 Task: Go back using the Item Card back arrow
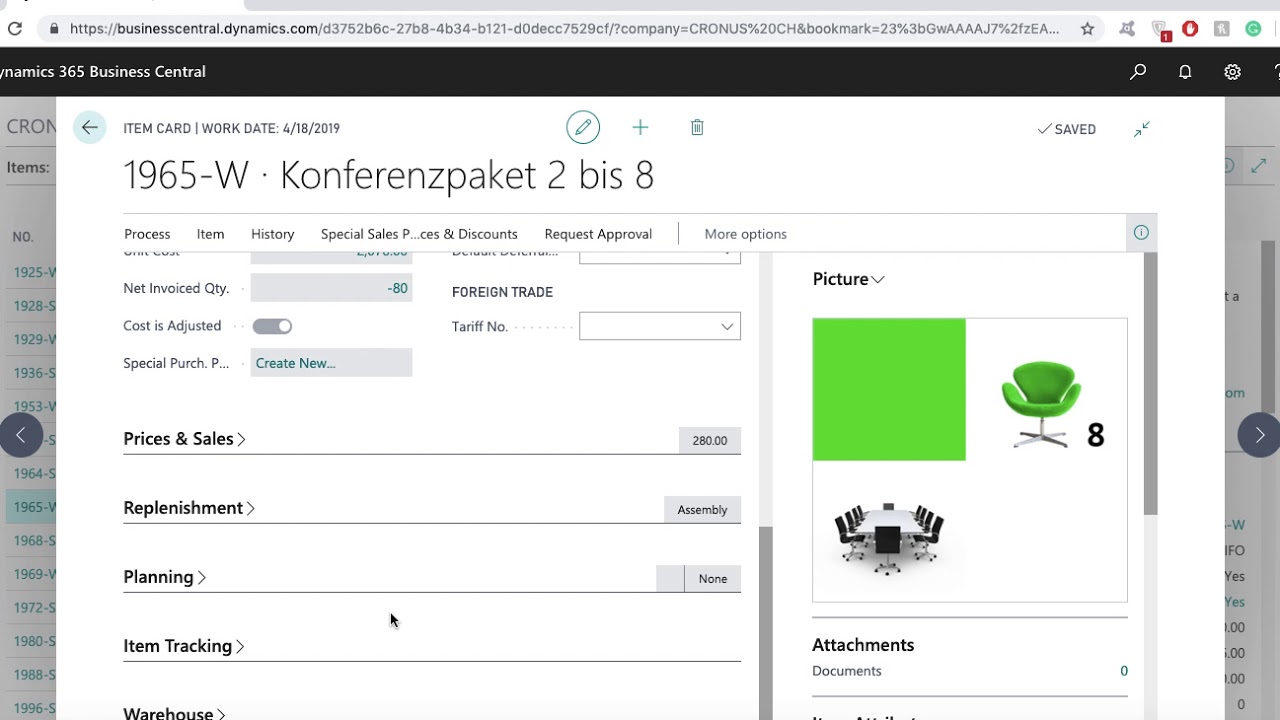pos(89,127)
